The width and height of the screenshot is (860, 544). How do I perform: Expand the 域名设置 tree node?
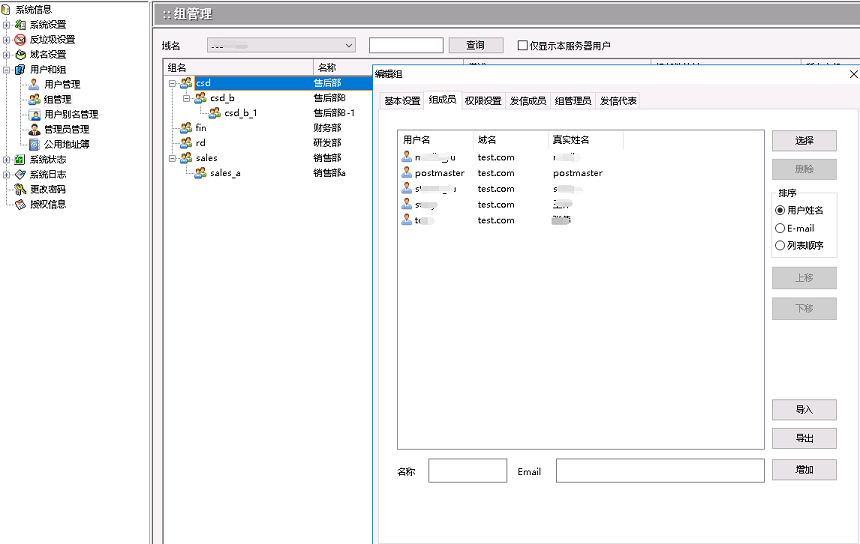[7, 54]
